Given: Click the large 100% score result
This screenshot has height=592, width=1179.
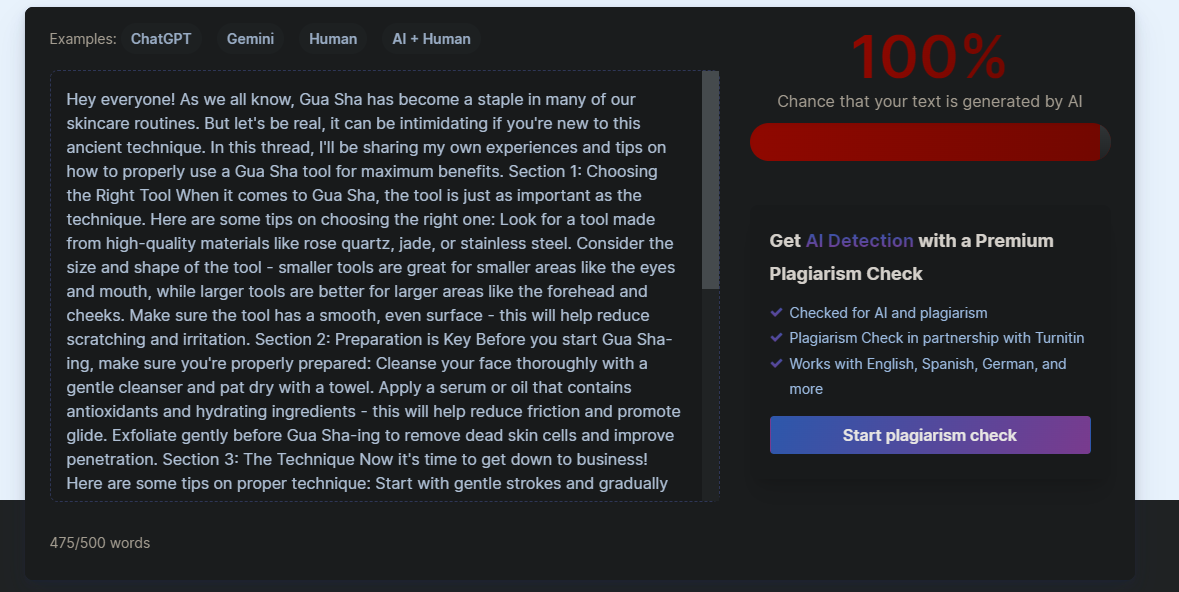Looking at the screenshot, I should (929, 58).
